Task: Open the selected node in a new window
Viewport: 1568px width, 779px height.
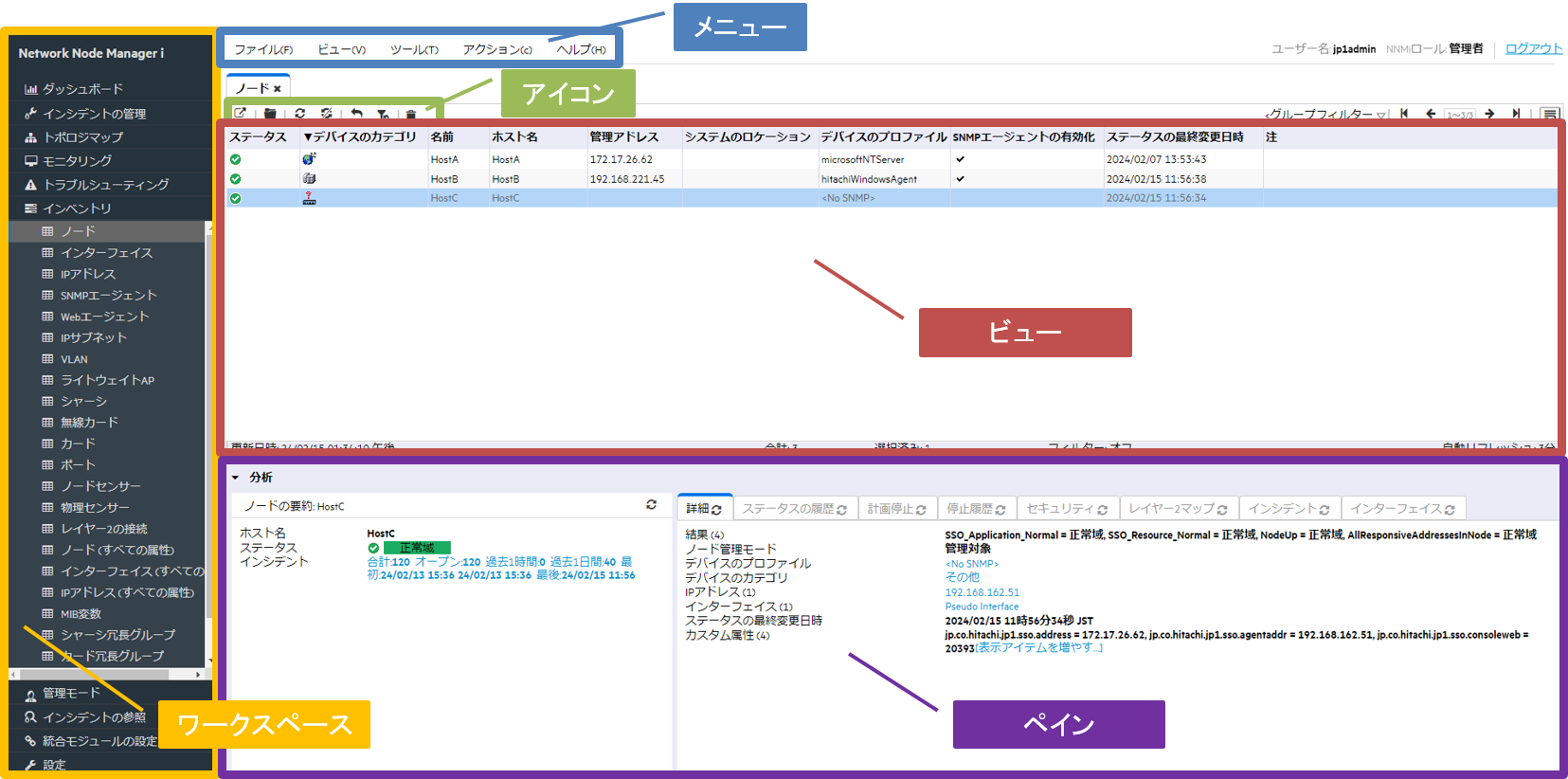Action: click(x=241, y=113)
